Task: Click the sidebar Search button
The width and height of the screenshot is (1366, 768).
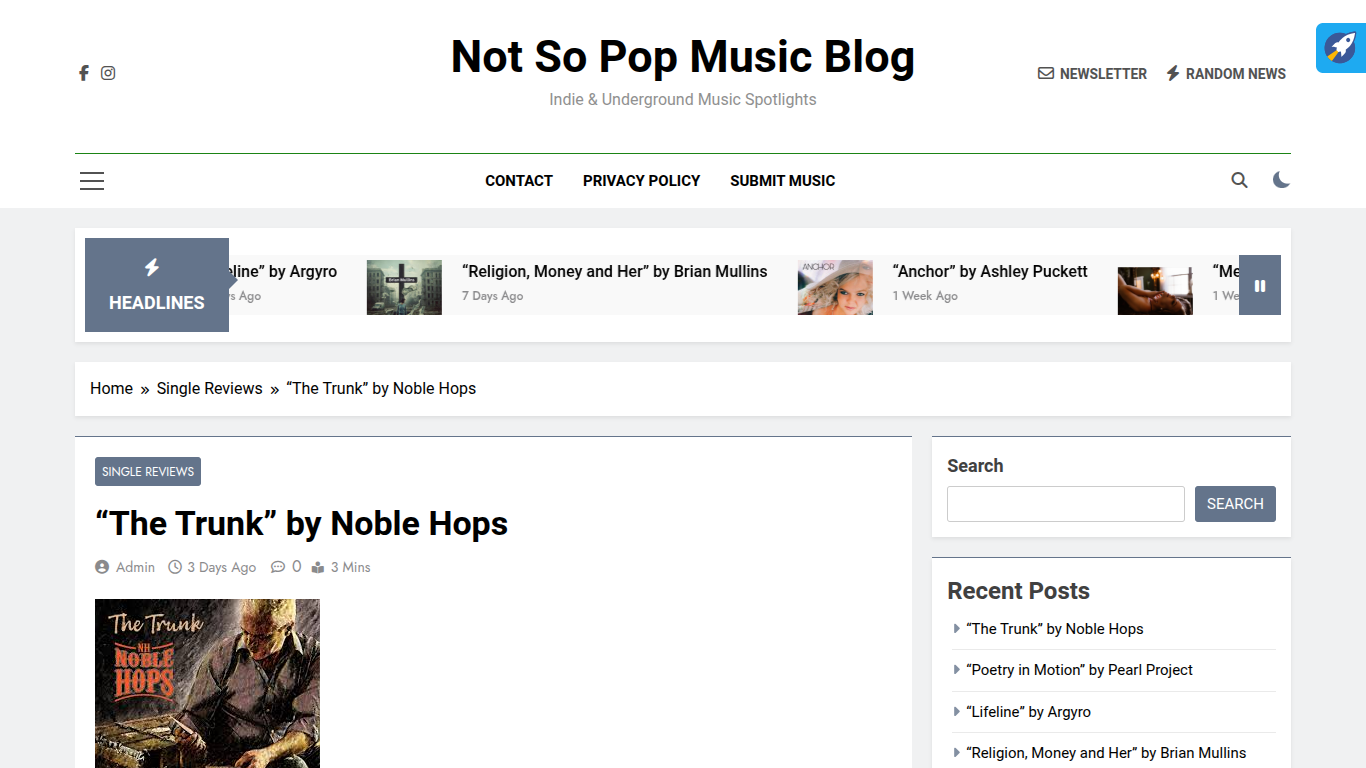Action: tap(1234, 504)
